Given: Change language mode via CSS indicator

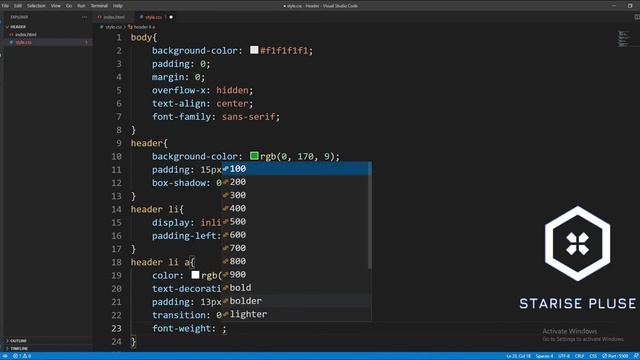Looking at the screenshot, I should point(593,356).
